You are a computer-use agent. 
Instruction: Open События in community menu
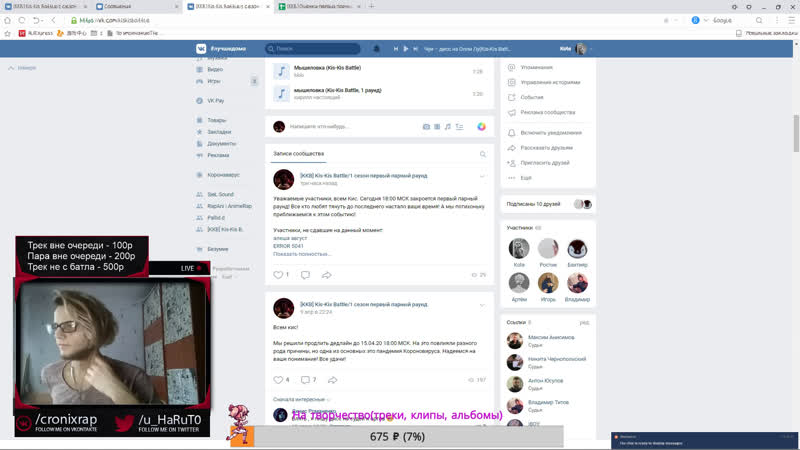coord(532,97)
